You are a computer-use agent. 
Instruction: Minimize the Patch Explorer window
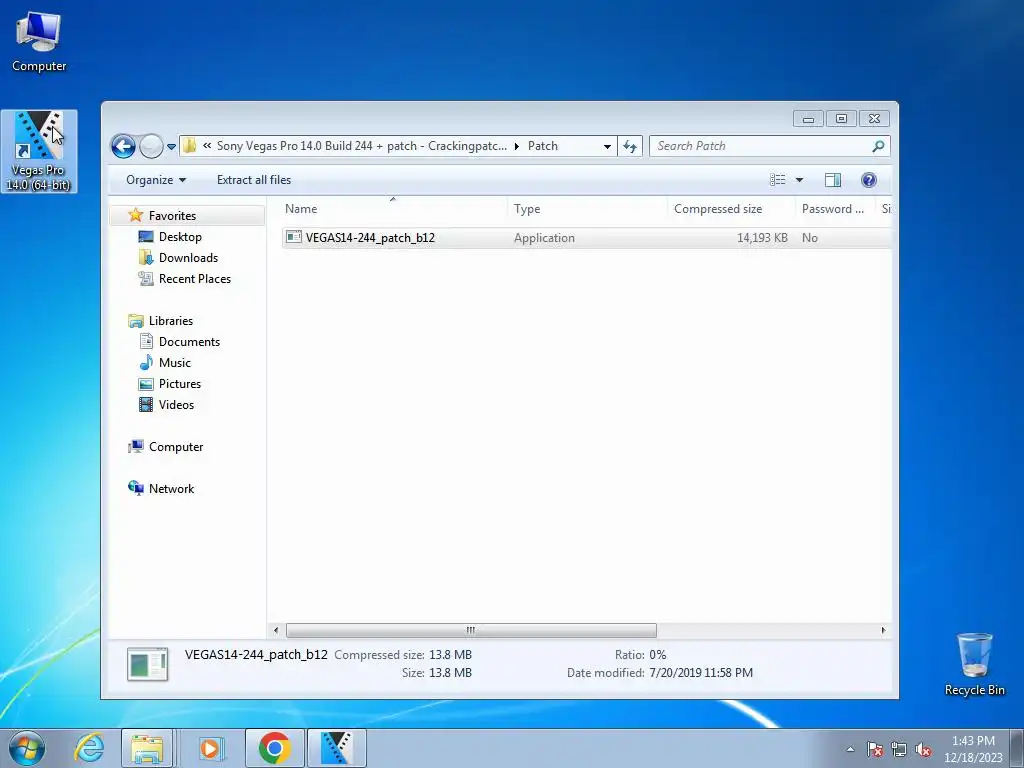[x=808, y=119]
